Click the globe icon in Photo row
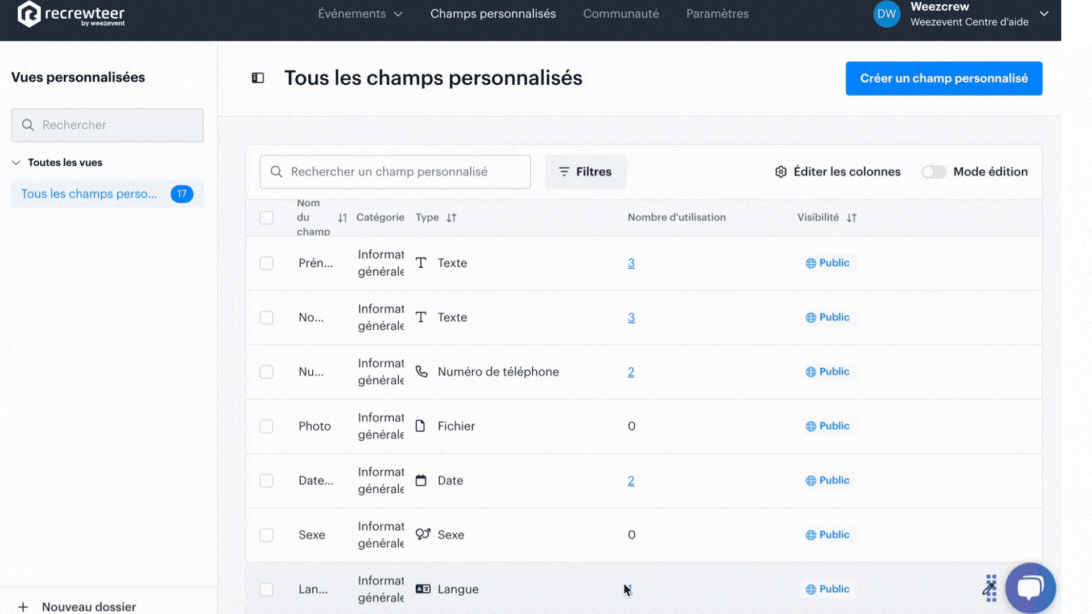The image size is (1092, 614). click(x=811, y=426)
